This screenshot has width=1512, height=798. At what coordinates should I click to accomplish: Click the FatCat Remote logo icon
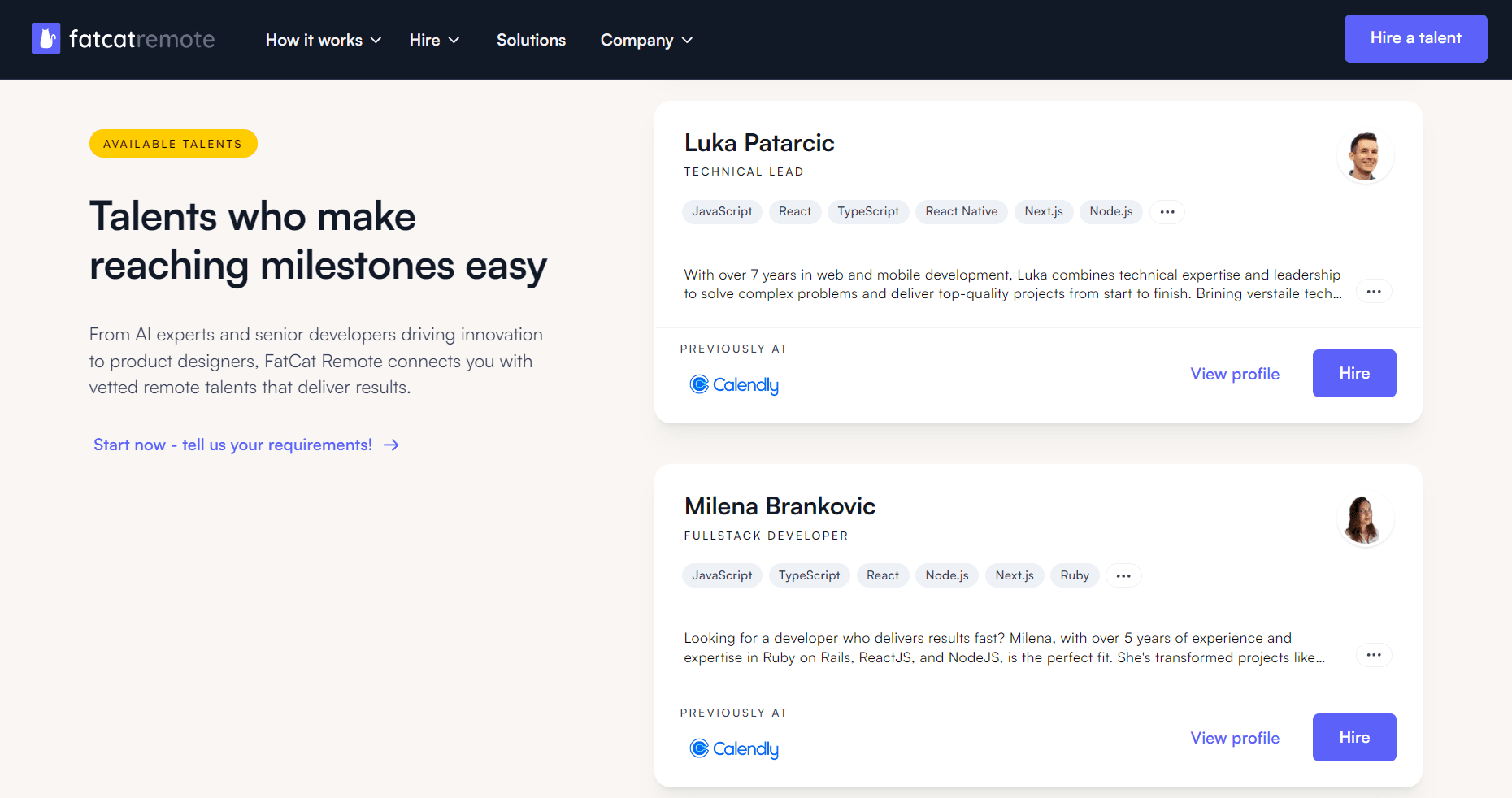[46, 38]
